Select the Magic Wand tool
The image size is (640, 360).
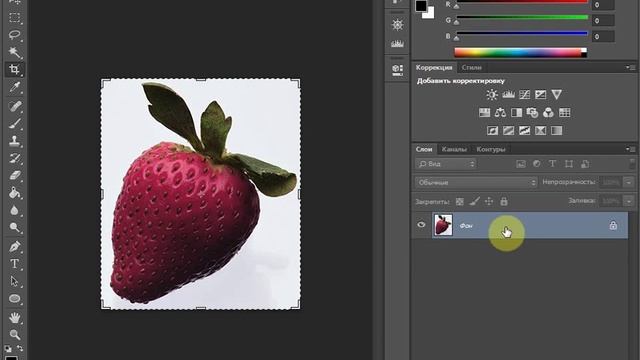15,52
